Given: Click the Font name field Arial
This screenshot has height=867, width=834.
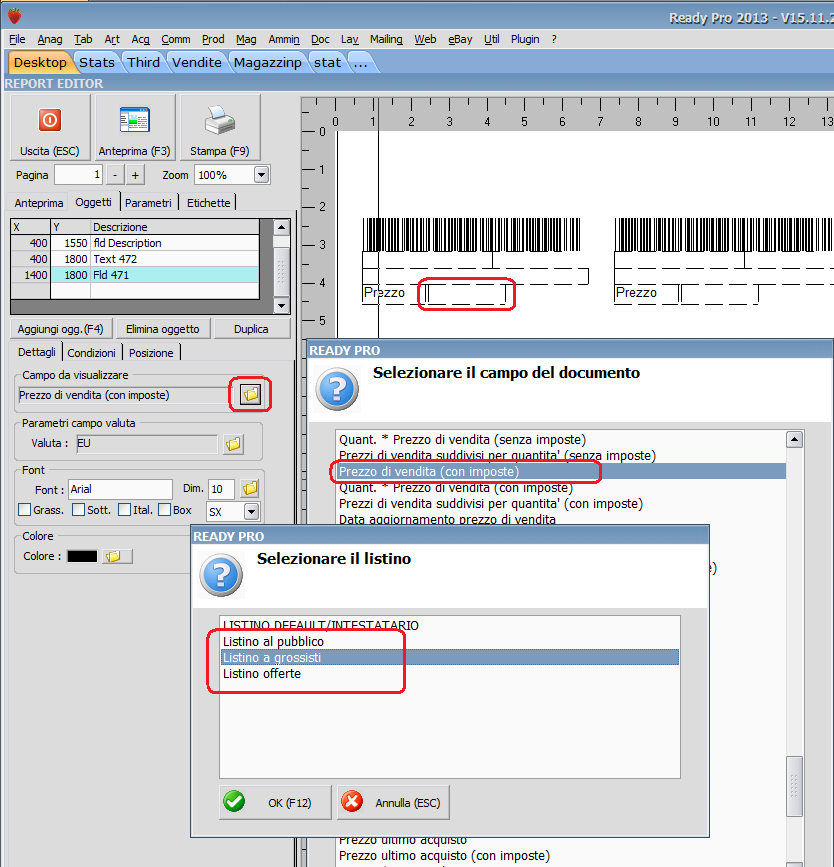Looking at the screenshot, I should (x=120, y=489).
